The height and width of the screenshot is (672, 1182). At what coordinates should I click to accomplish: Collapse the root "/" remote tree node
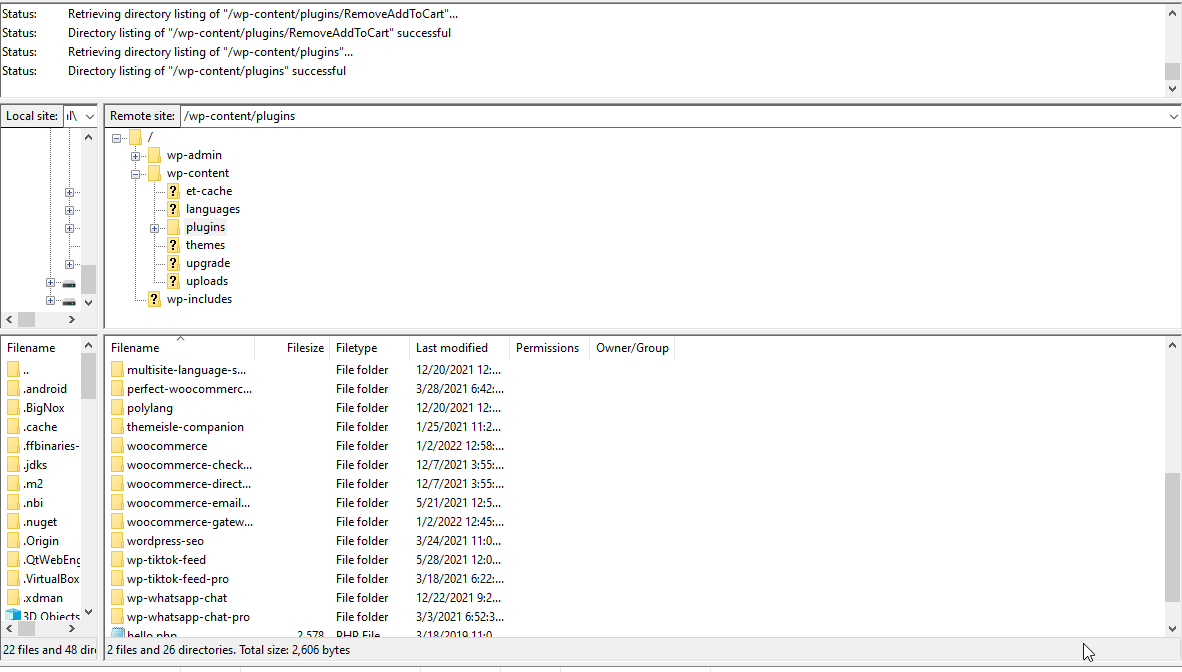(116, 138)
